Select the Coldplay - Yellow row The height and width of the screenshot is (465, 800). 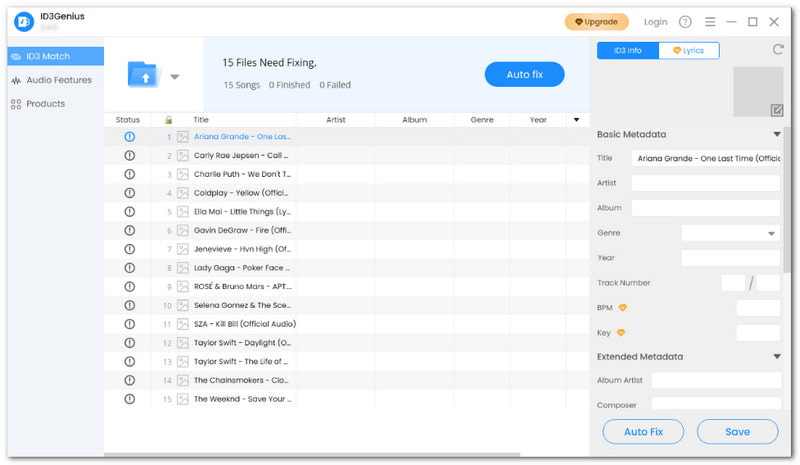(346, 193)
